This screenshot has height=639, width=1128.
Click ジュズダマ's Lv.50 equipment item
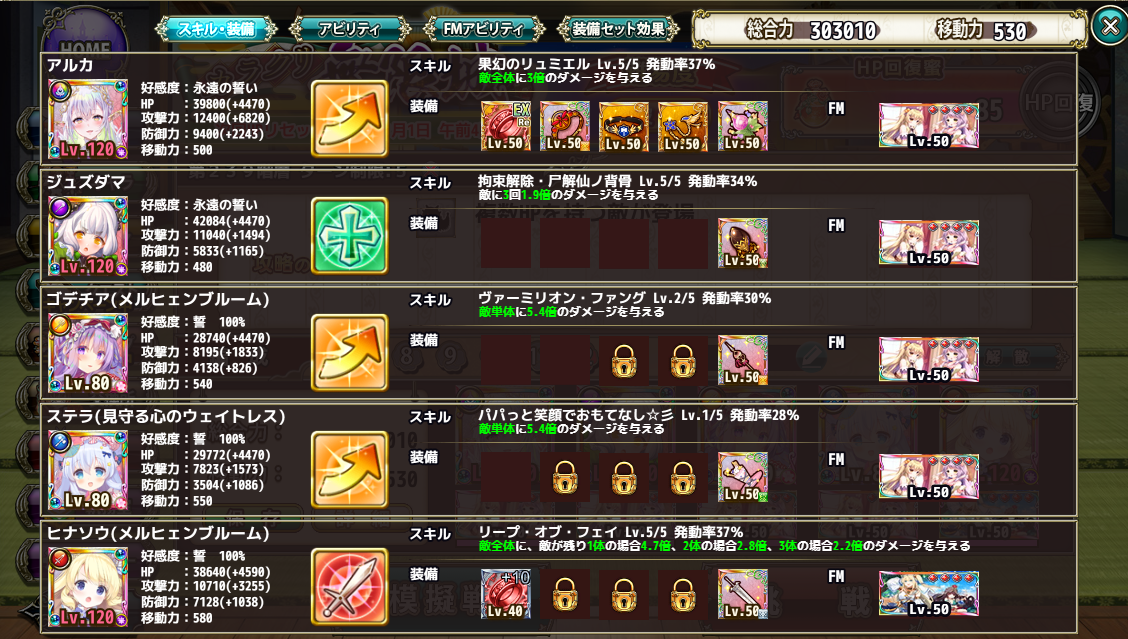tap(743, 243)
